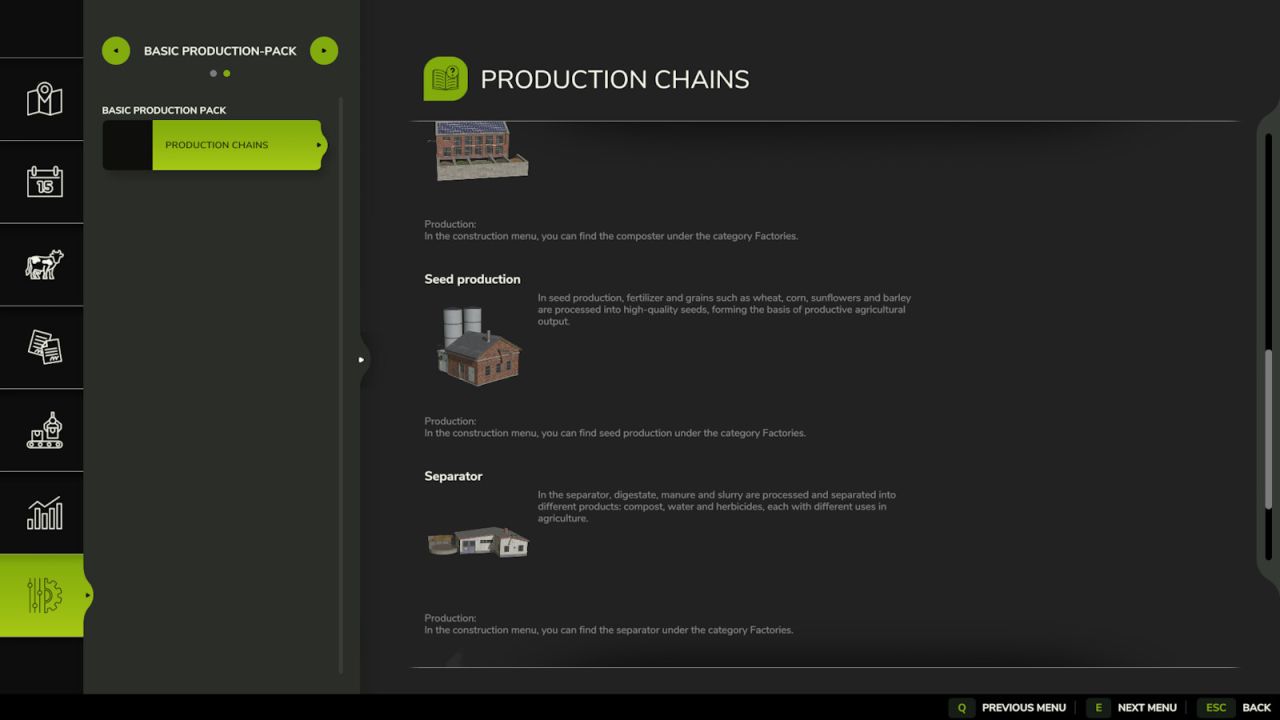Click the green book icon beside Production Chains title

coord(445,78)
